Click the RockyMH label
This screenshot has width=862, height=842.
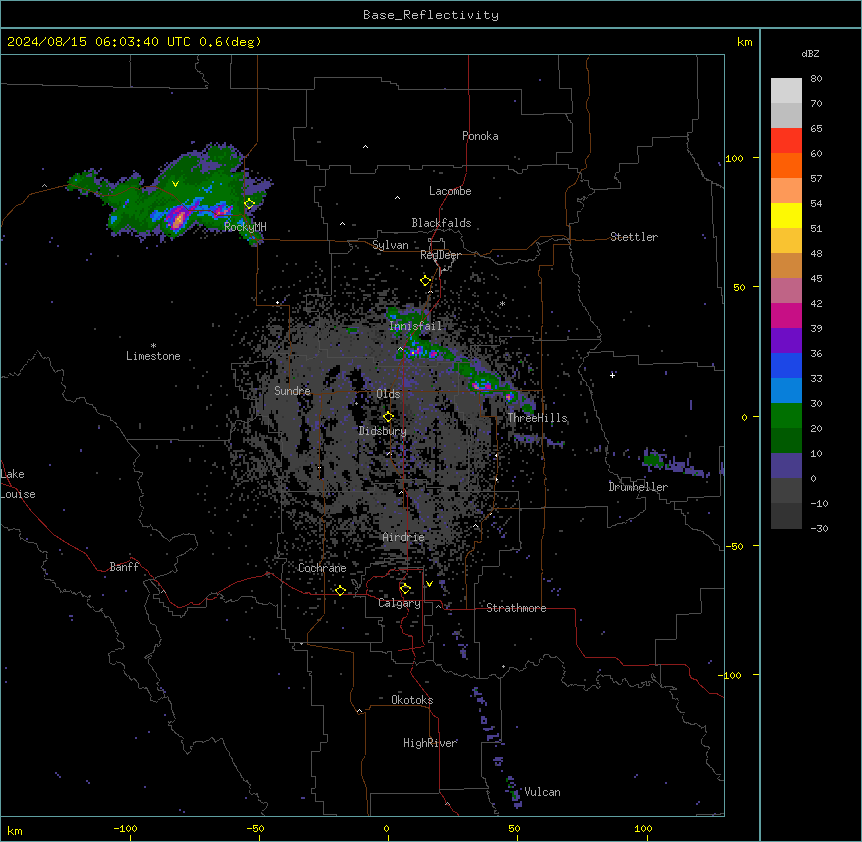245,226
